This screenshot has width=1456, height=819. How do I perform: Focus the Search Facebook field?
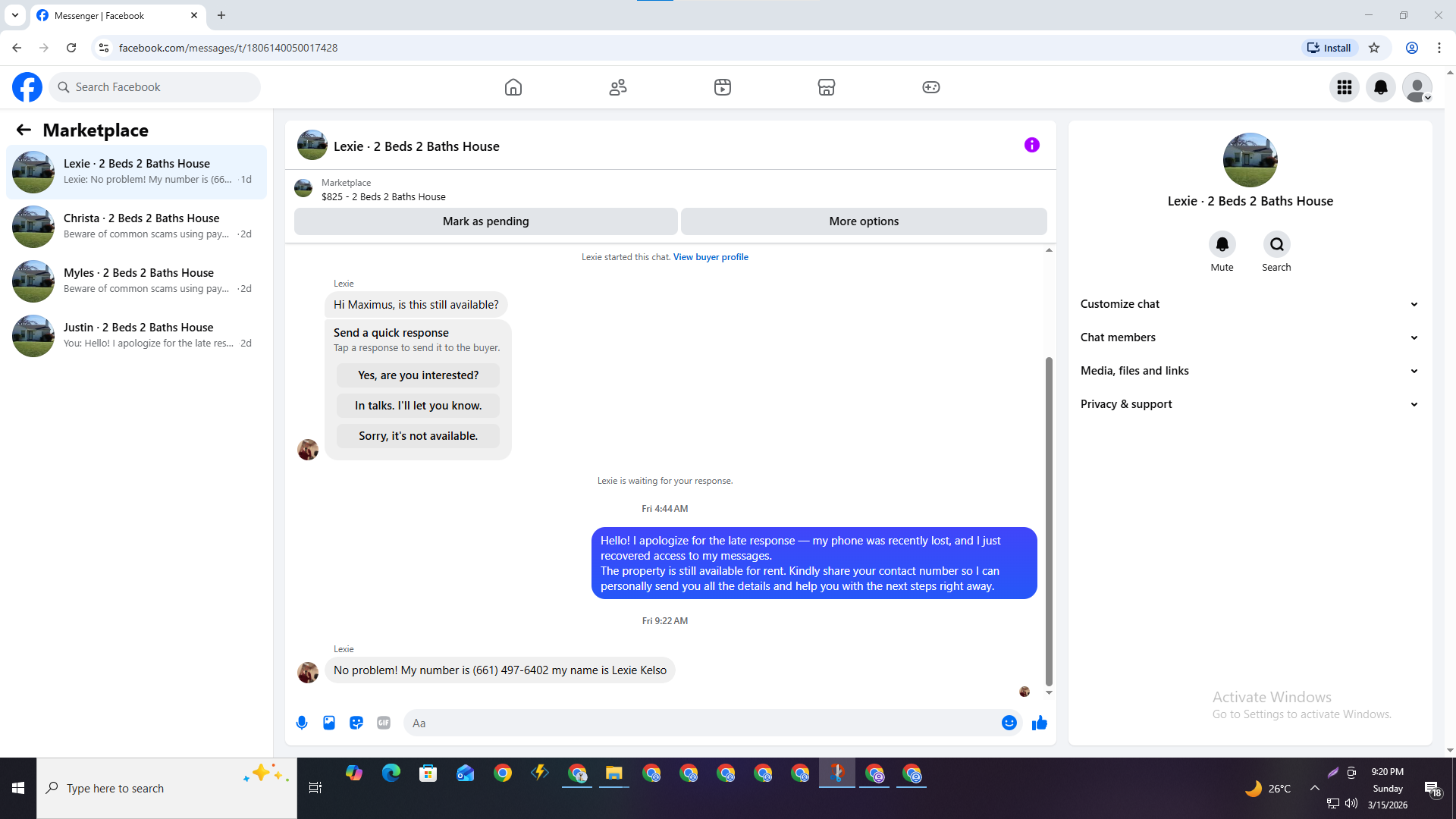[x=155, y=87]
